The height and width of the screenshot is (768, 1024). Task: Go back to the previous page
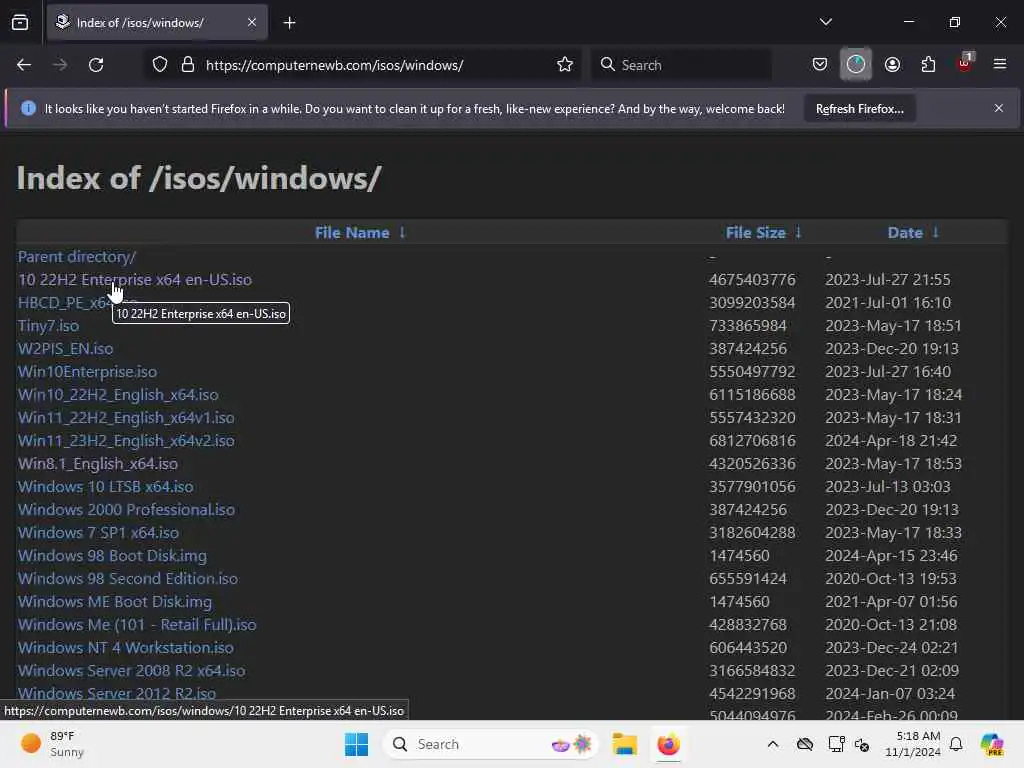pos(24,65)
